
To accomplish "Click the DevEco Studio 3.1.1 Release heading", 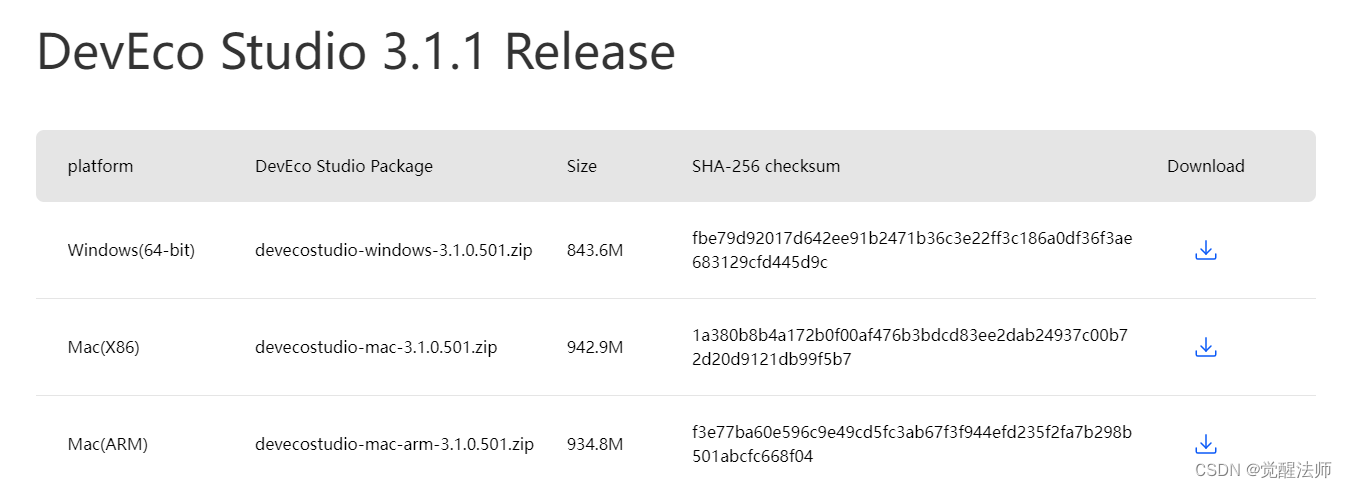I will (x=356, y=52).
